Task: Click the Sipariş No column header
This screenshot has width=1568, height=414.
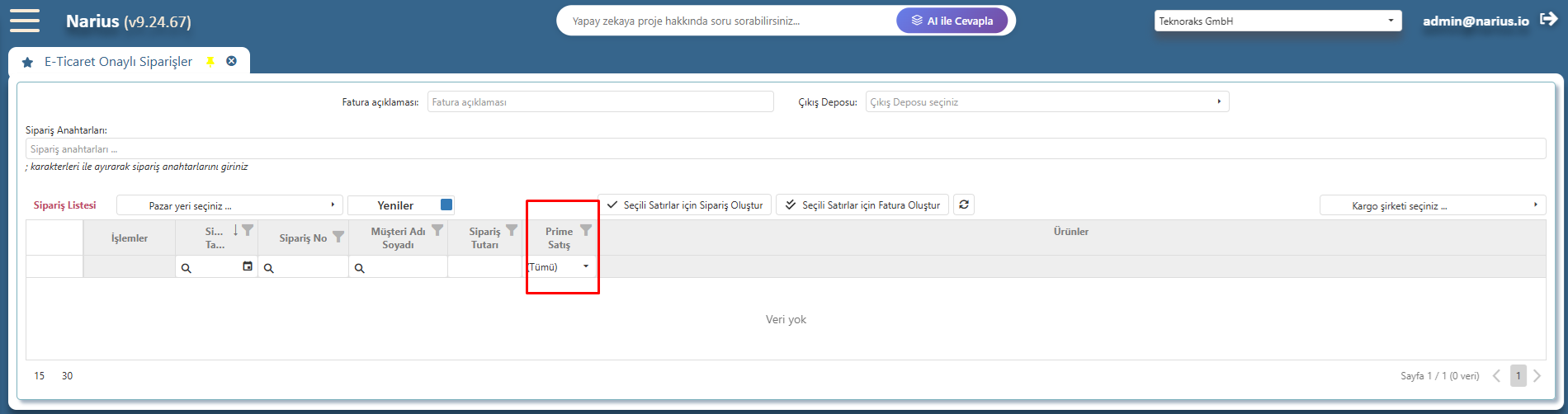Action: tap(303, 238)
